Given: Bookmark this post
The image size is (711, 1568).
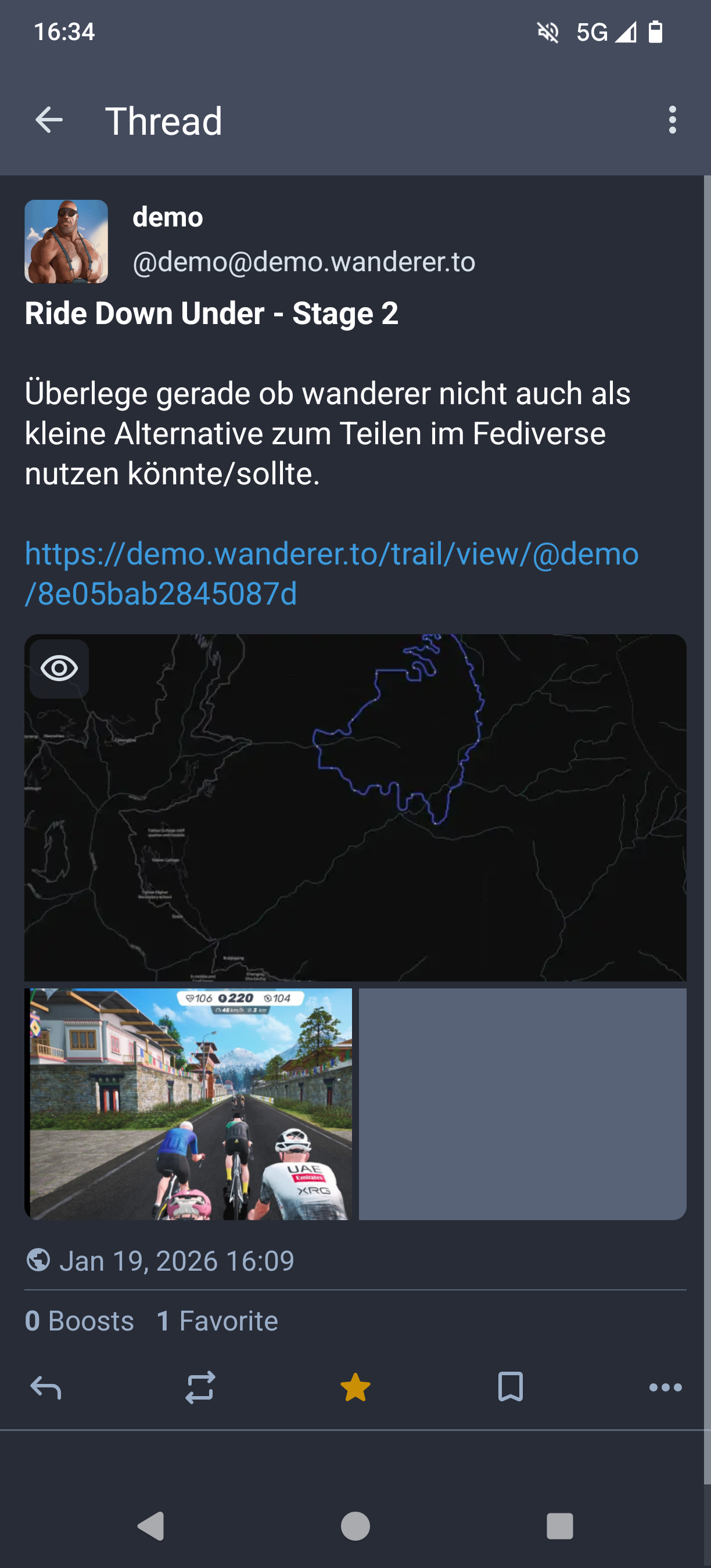Looking at the screenshot, I should (510, 1387).
